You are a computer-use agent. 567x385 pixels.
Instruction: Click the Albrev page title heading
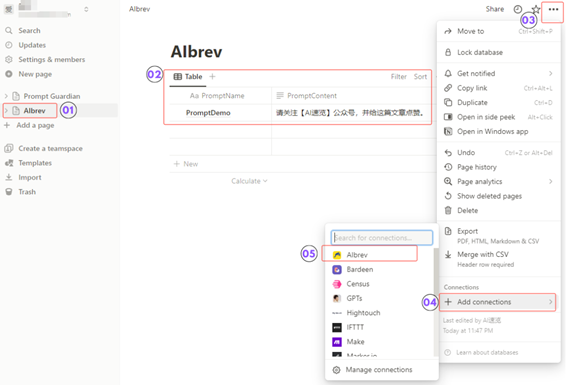(196, 52)
